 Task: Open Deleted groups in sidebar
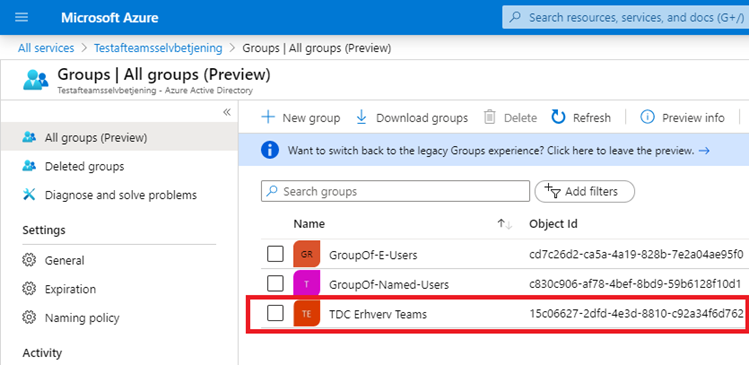pyautogui.click(x=84, y=166)
